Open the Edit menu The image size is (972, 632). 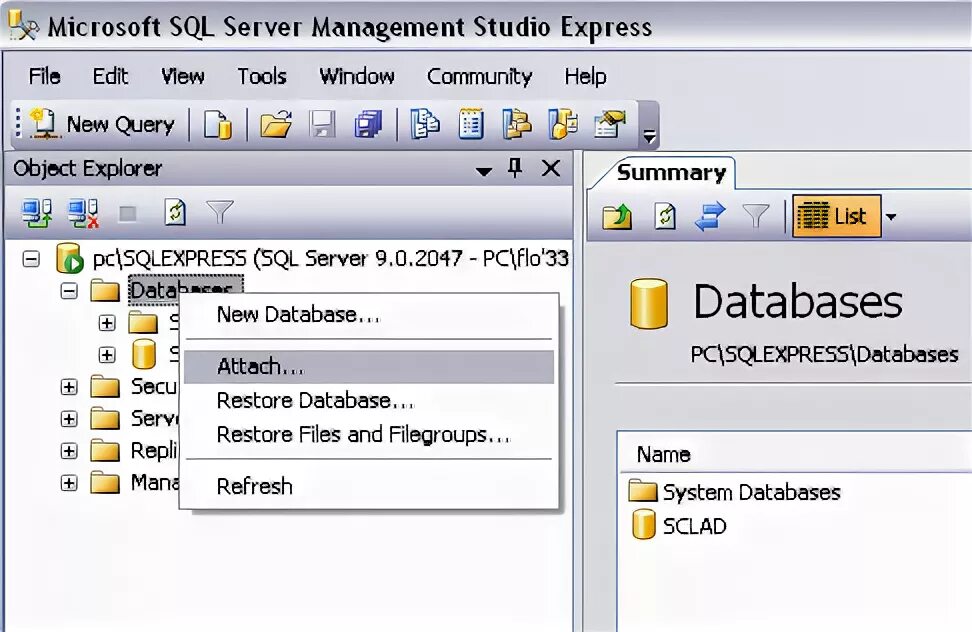(x=110, y=76)
